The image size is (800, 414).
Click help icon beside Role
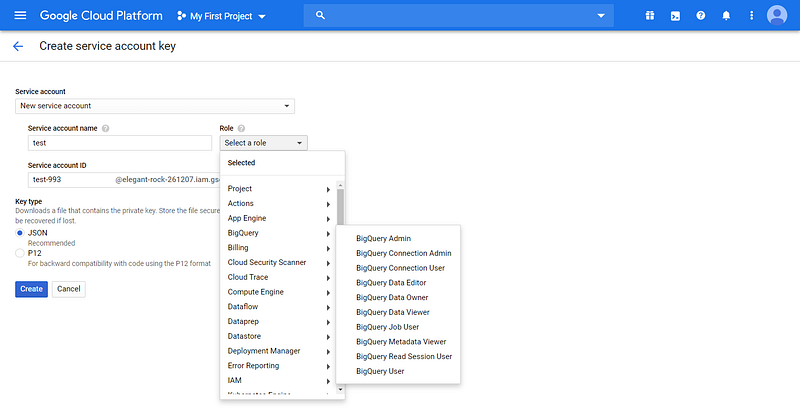pyautogui.click(x=241, y=129)
